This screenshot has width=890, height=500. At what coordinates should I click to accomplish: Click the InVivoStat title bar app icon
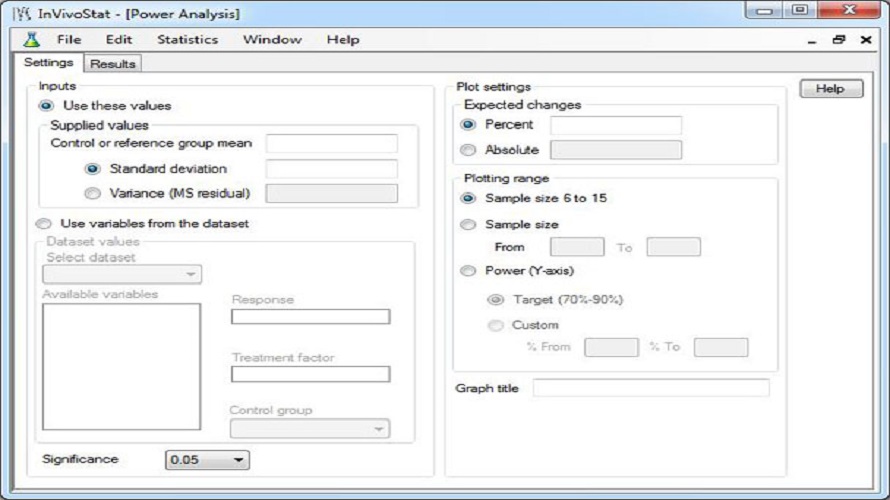pos(22,14)
